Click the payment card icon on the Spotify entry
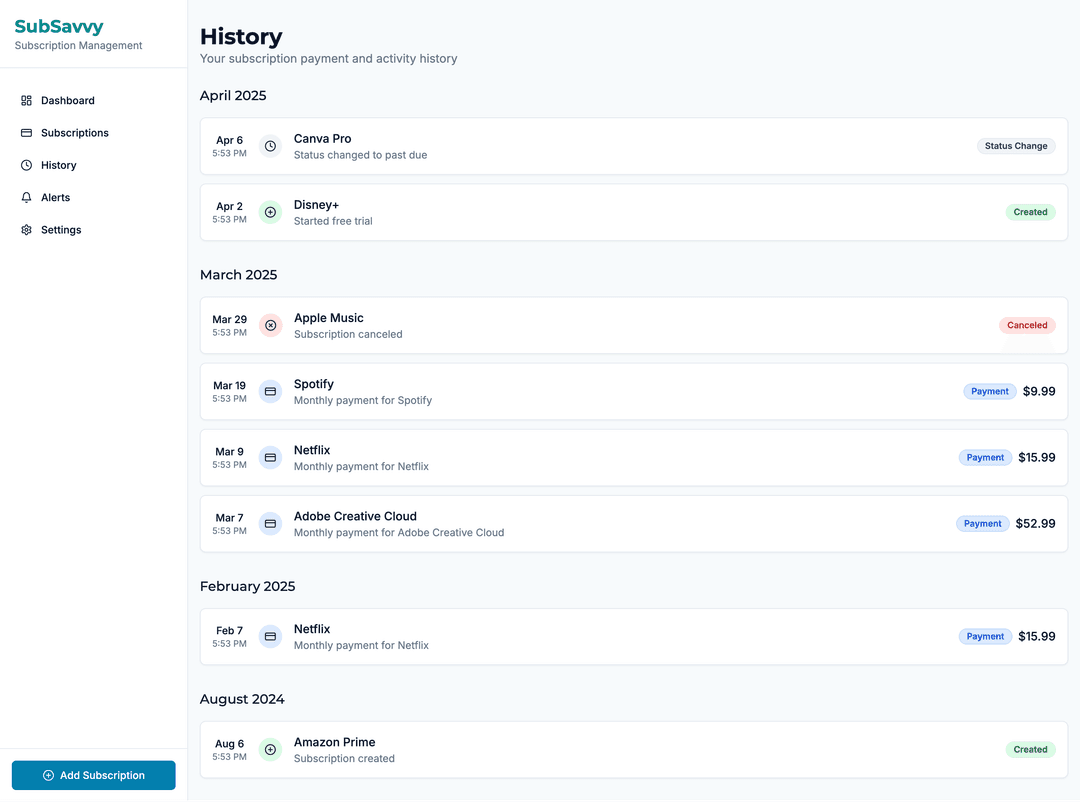Image resolution: width=1080 pixels, height=802 pixels. point(270,391)
